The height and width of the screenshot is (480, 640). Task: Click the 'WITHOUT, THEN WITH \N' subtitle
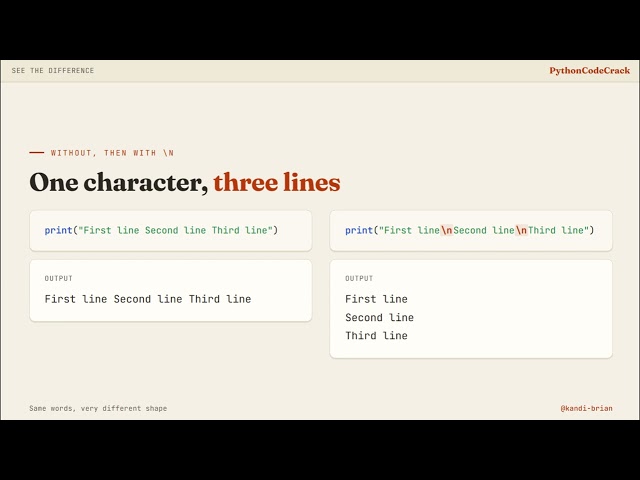click(112, 153)
